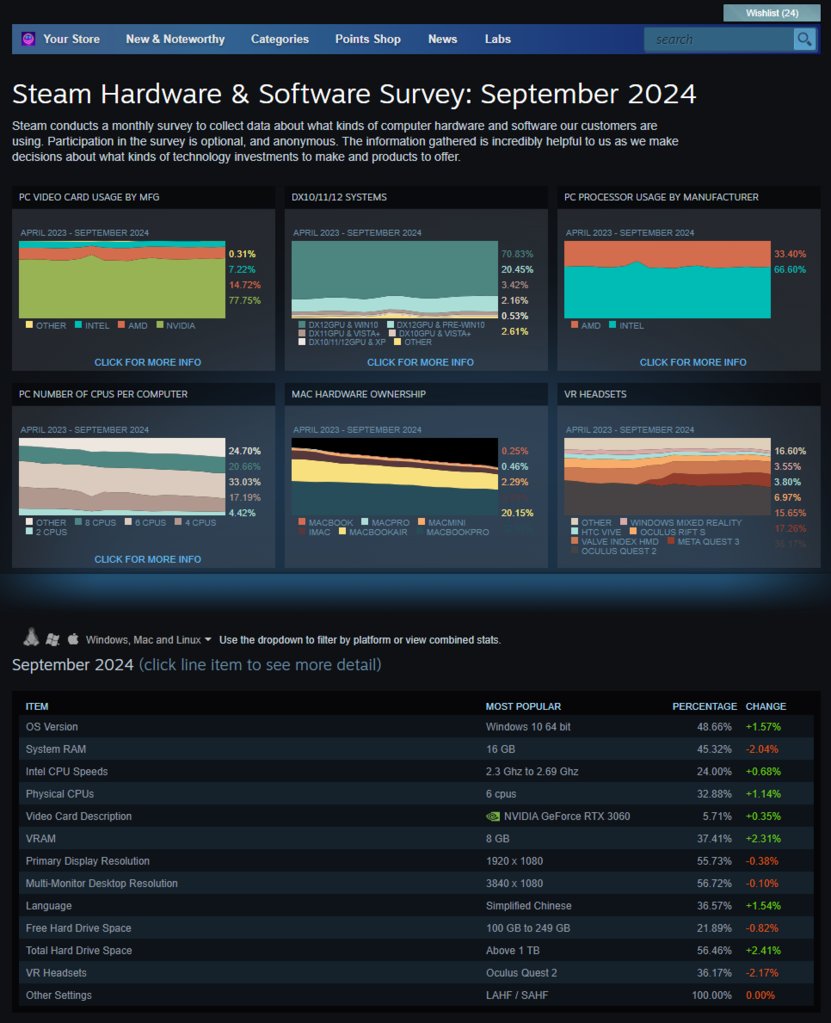Open the New & Noteworthy menu
831x1023 pixels.
175,39
